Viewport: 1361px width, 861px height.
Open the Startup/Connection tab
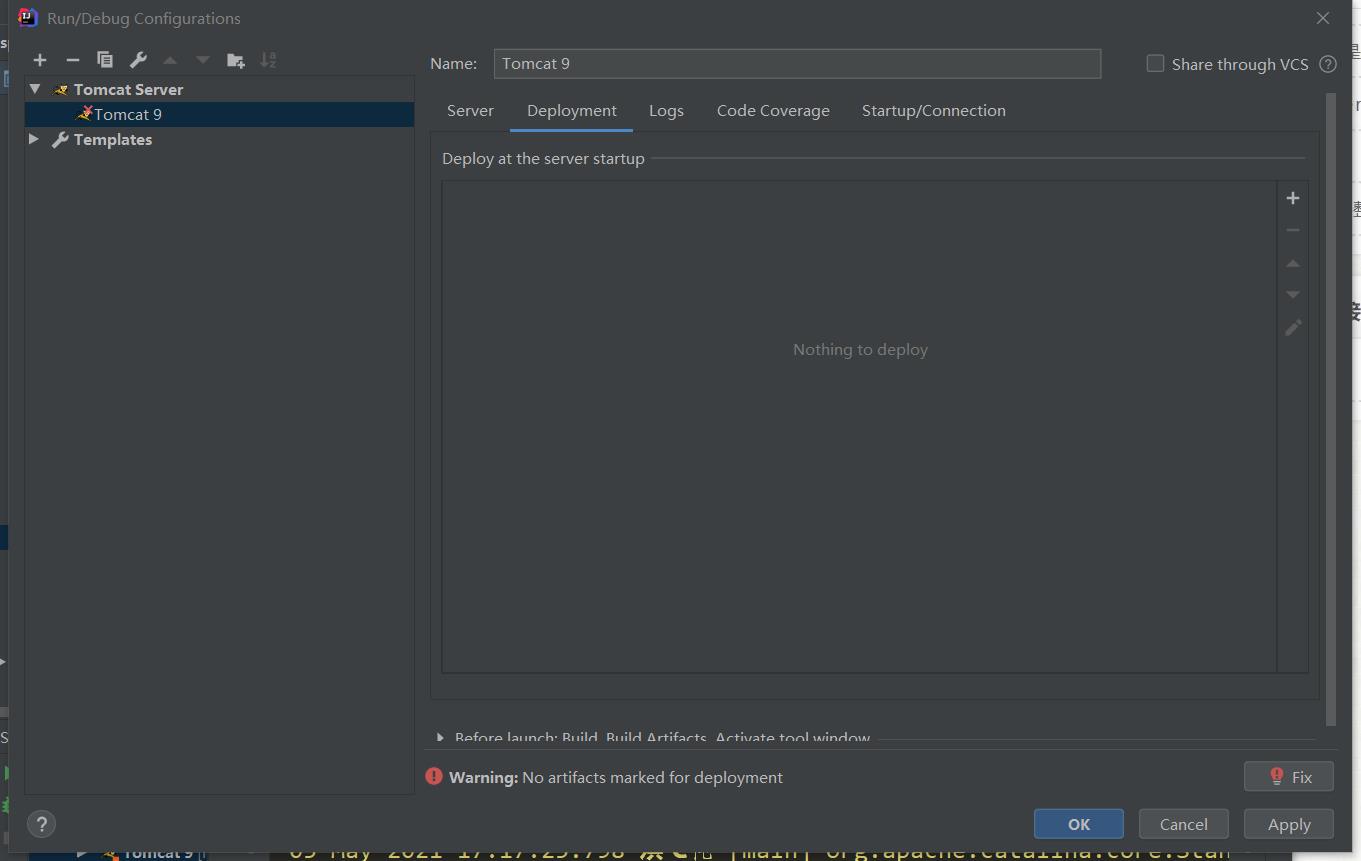pos(934,111)
